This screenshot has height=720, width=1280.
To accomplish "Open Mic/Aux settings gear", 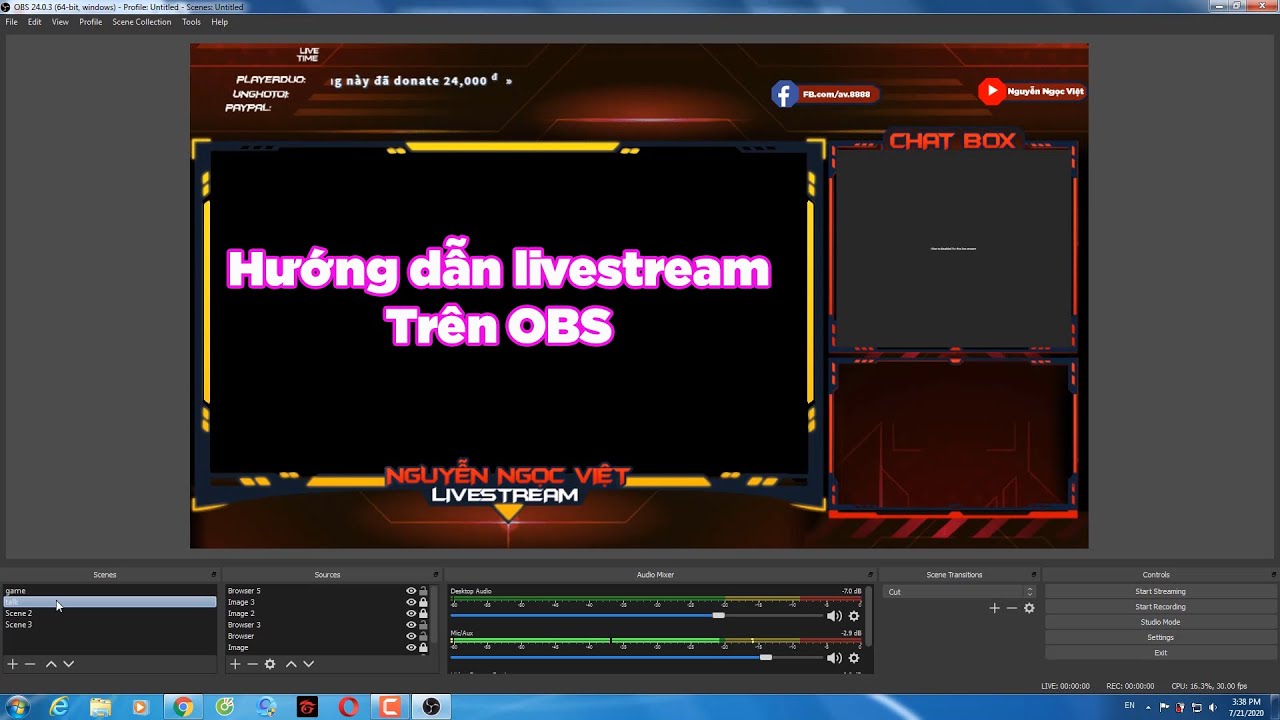I will click(x=854, y=658).
